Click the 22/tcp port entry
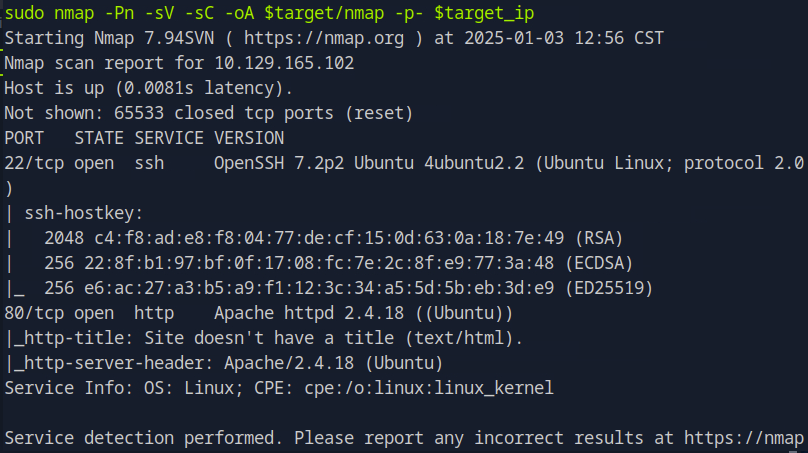Viewport: 808px width, 453px height. [29, 163]
